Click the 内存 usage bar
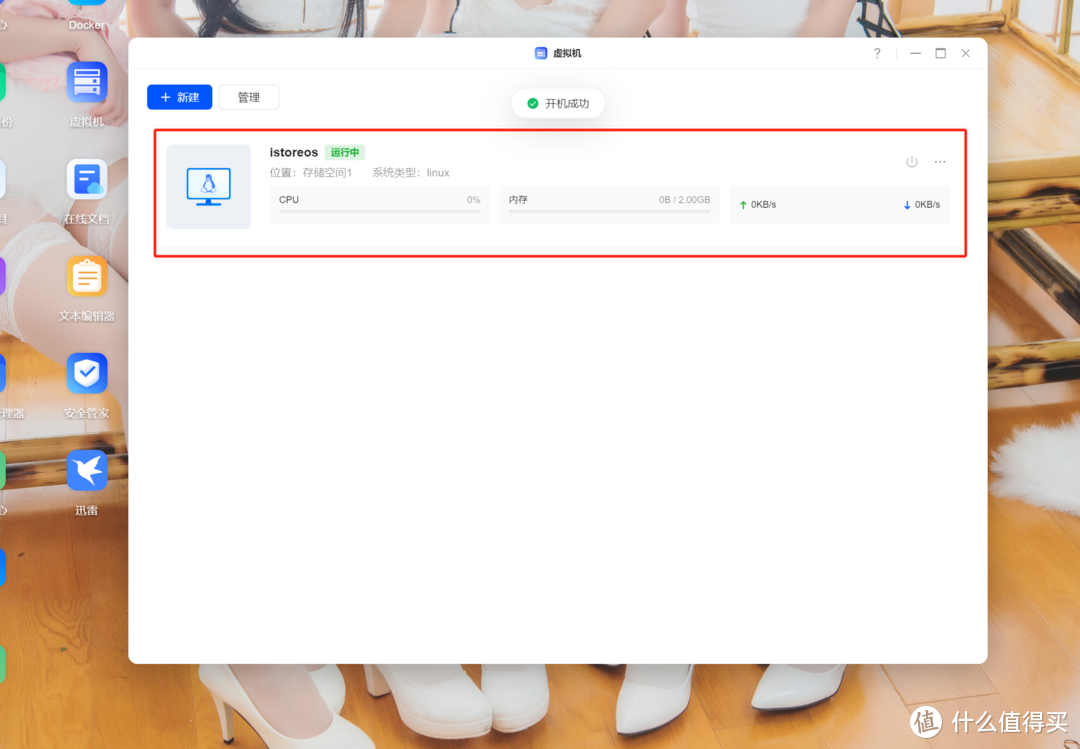Image resolution: width=1080 pixels, height=749 pixels. [x=609, y=211]
